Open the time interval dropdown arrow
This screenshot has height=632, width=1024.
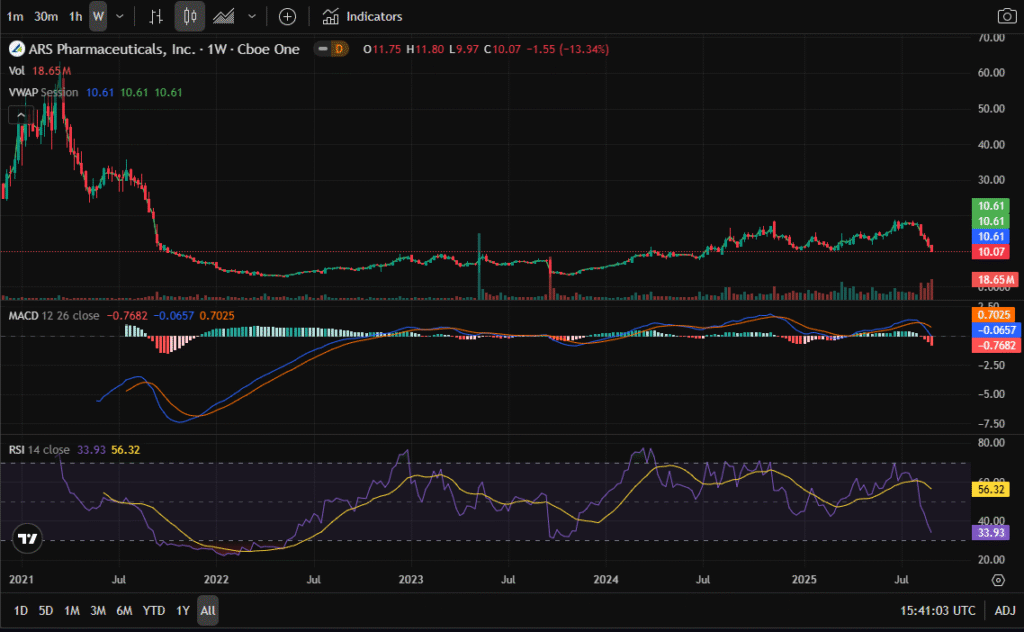tap(120, 16)
